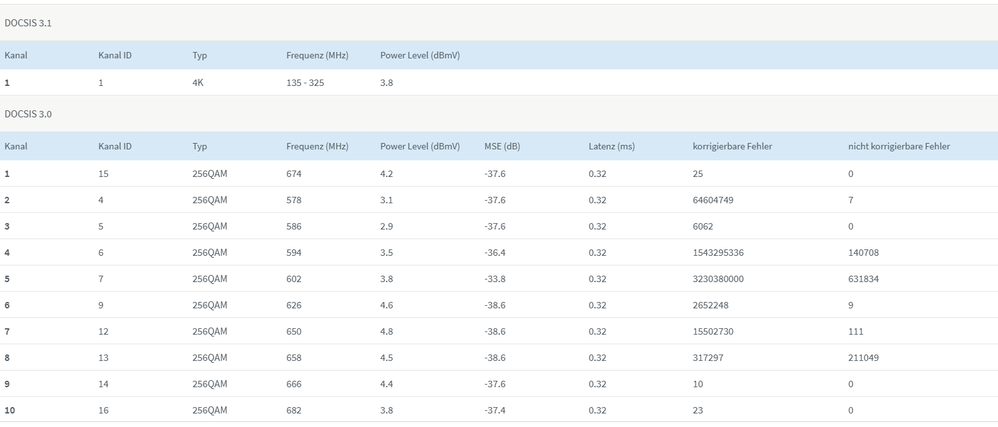Click uncorrectable errors value 140708
The image size is (998, 427).
(863, 253)
